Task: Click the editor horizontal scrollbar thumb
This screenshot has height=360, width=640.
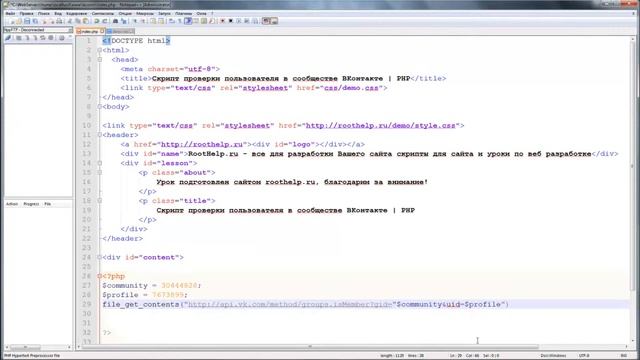Action: coord(310,347)
